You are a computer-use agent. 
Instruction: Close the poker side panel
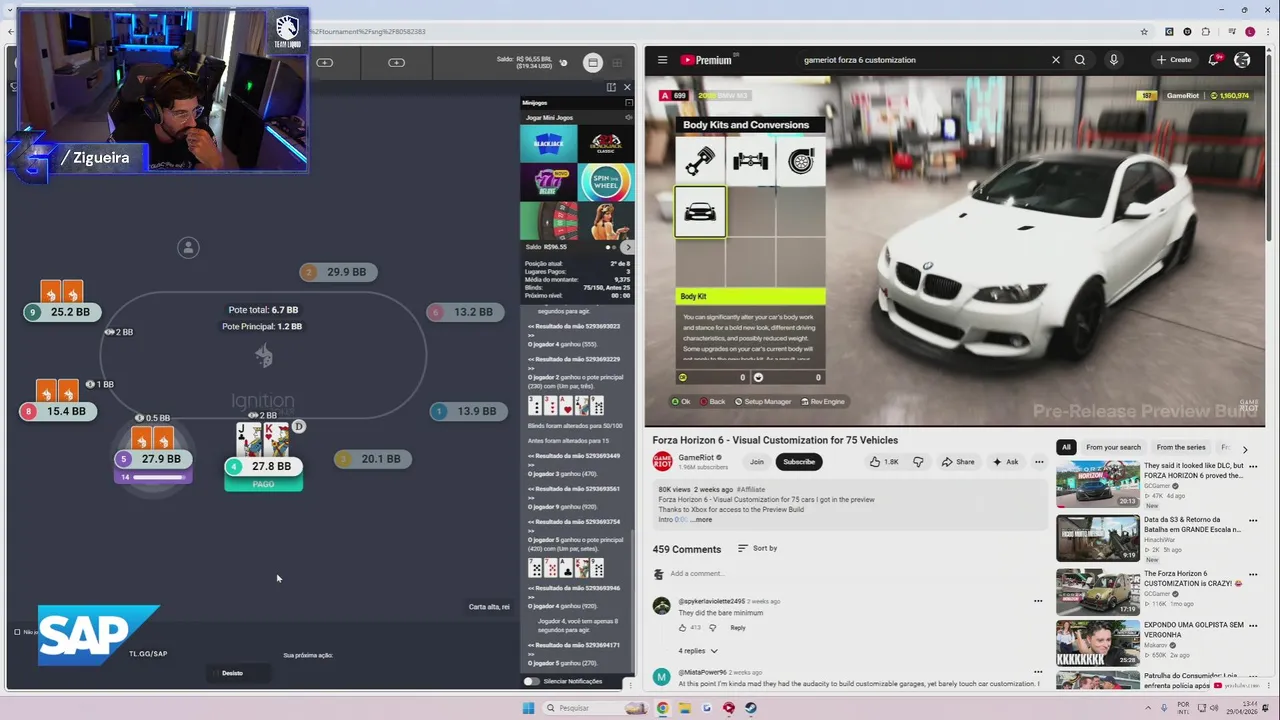click(627, 87)
